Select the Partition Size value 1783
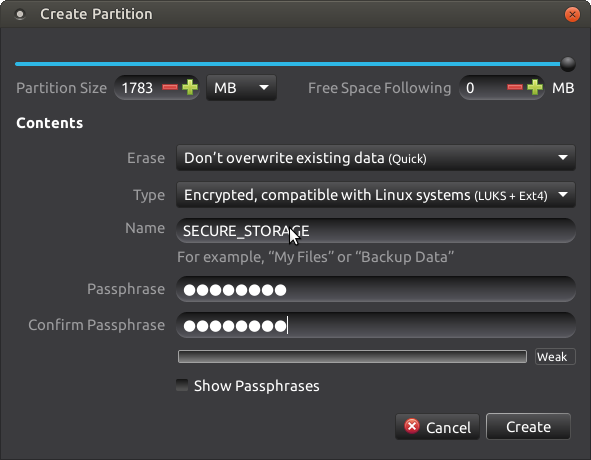Image resolution: width=591 pixels, height=460 pixels. (x=137, y=88)
